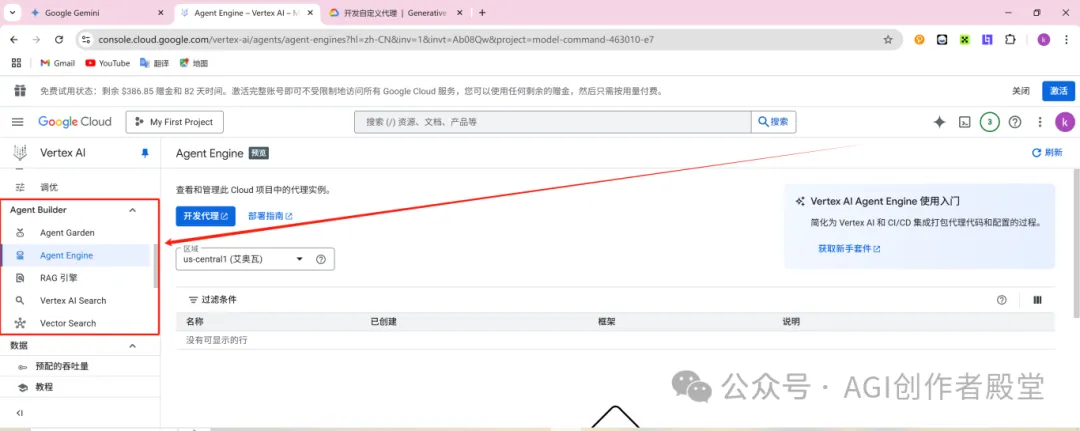
Task: Click the 说明 column header
Action: click(791, 322)
